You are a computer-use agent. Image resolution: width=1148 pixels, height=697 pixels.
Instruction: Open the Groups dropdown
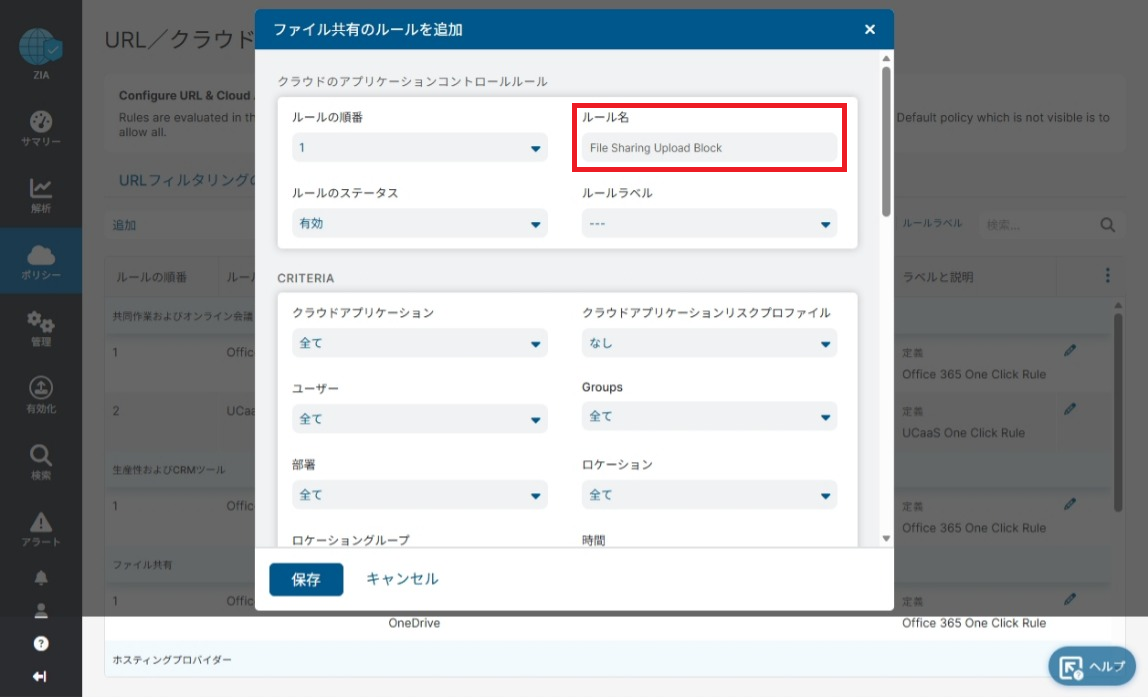coord(709,417)
